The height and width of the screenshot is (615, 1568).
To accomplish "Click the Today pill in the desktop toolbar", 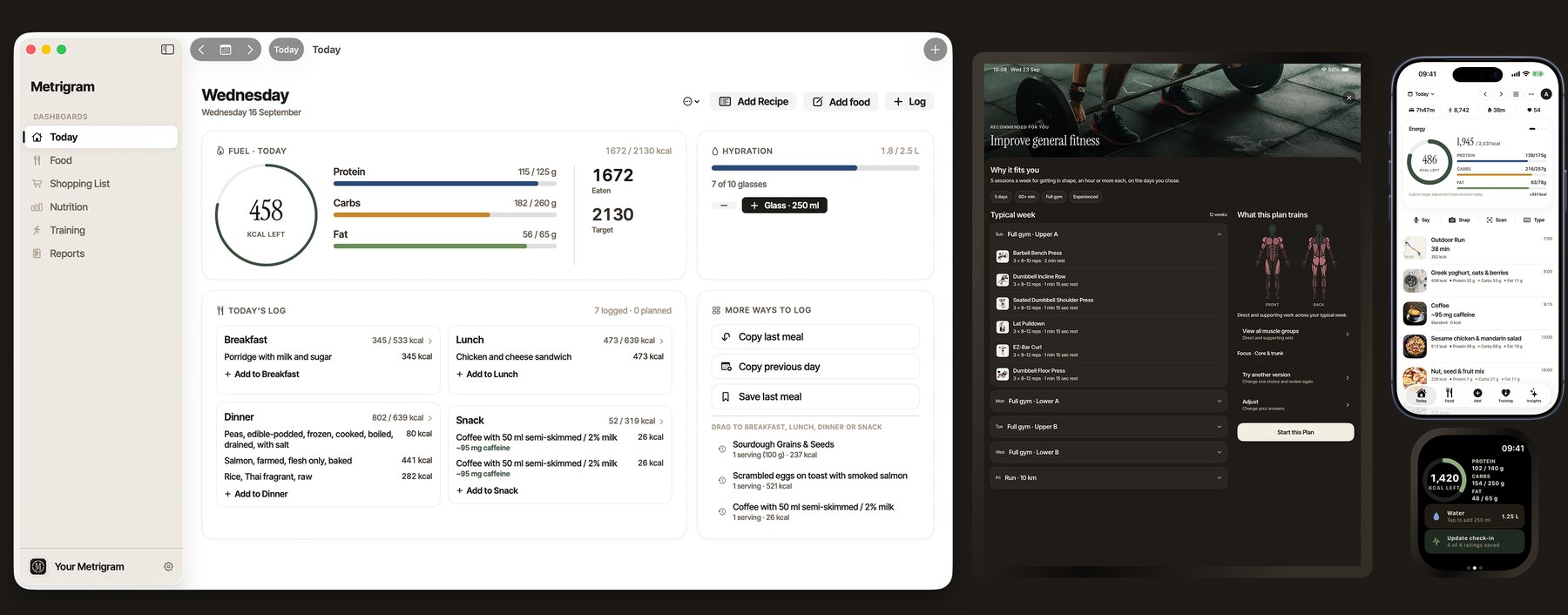I will pyautogui.click(x=287, y=50).
